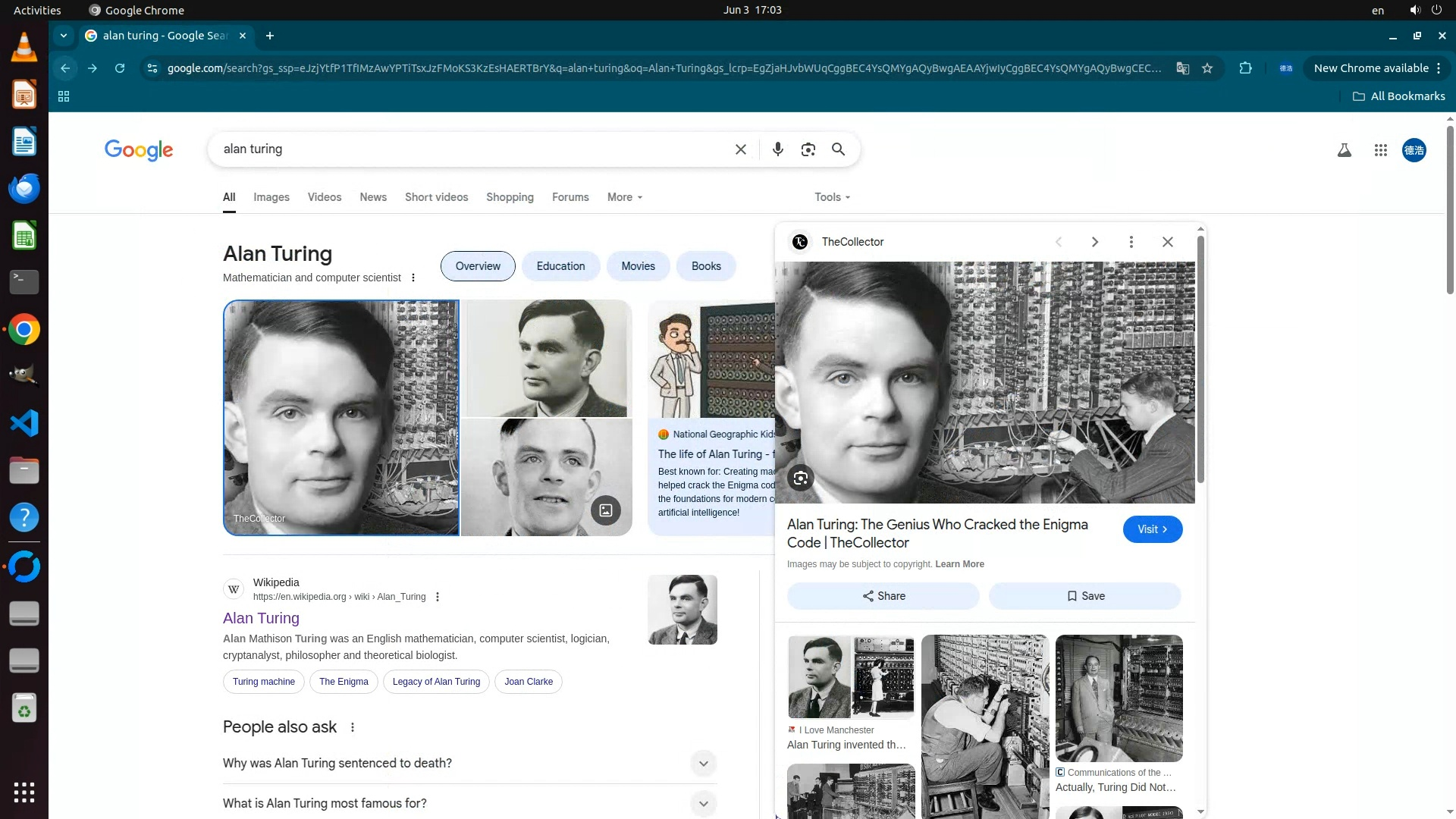Expand 'Why was Alan Turing sentenced to death?'
The width and height of the screenshot is (1456, 819).
point(703,763)
